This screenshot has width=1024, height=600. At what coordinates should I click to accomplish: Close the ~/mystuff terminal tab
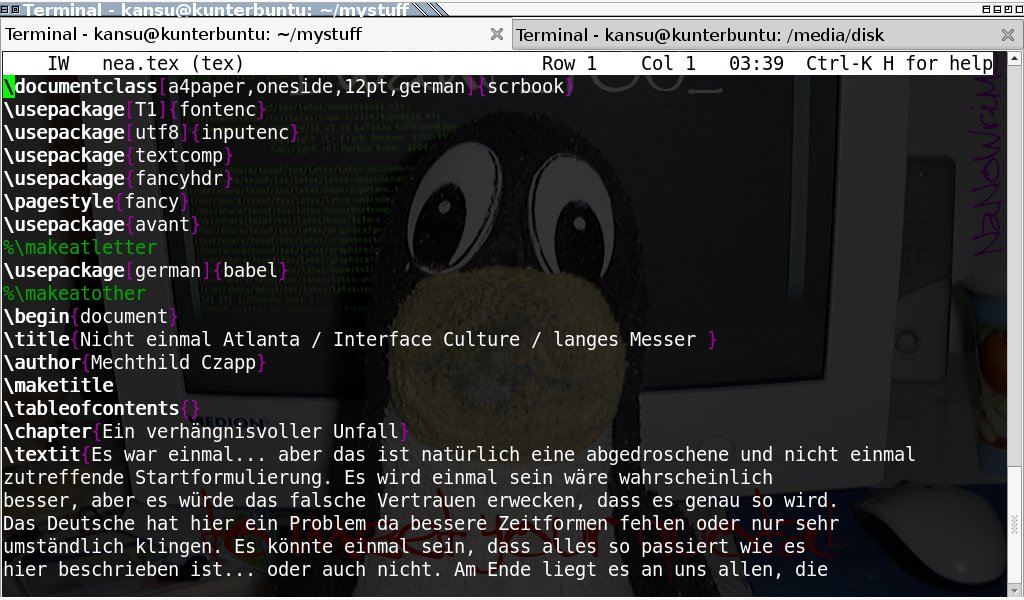click(497, 34)
